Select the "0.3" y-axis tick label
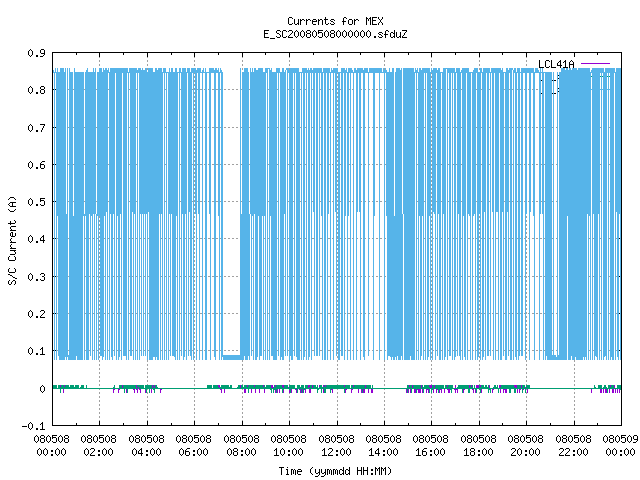Image resolution: width=640 pixels, height=480 pixels. tap(37, 277)
